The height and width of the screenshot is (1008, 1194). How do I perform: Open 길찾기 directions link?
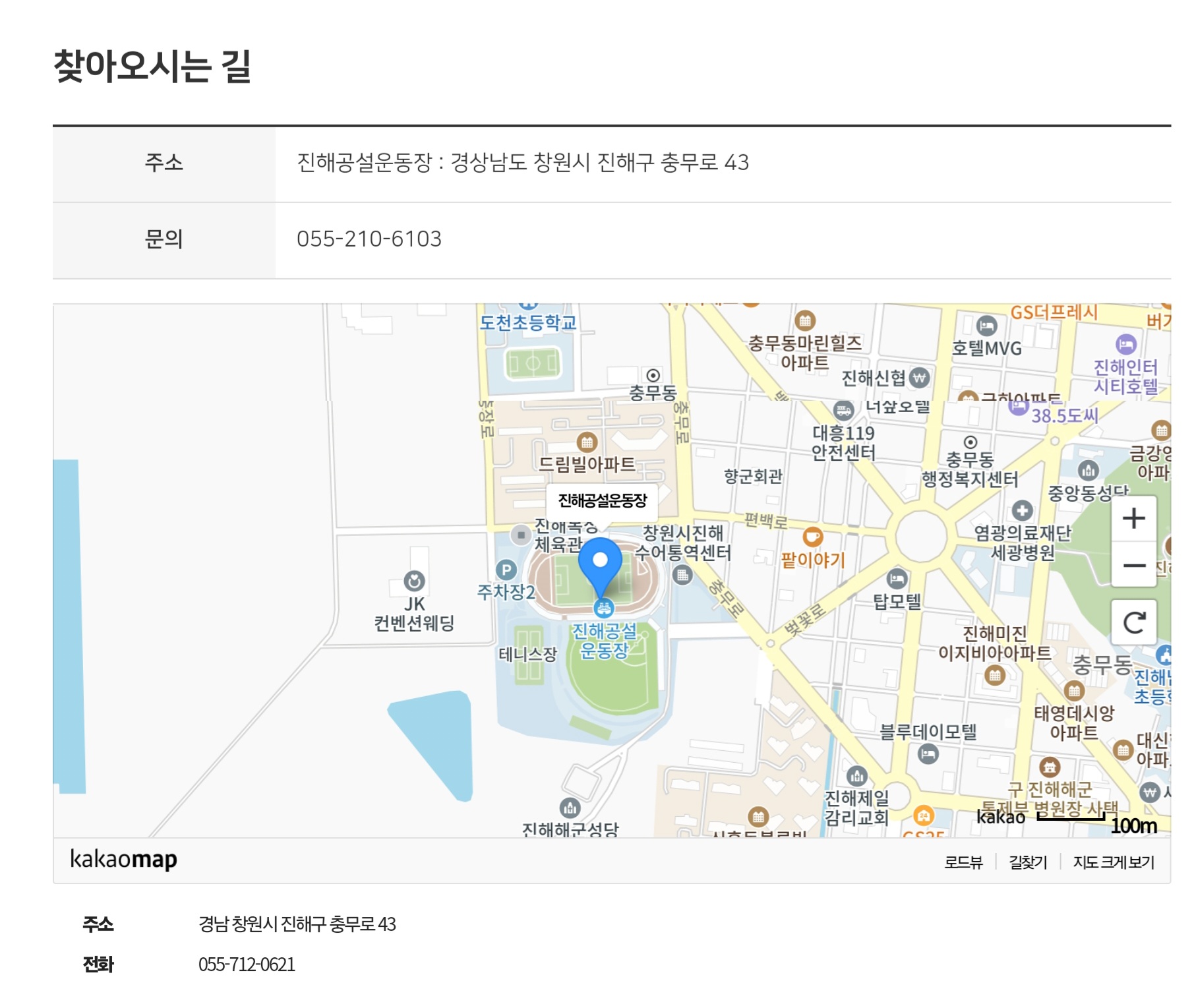pyautogui.click(x=1028, y=862)
